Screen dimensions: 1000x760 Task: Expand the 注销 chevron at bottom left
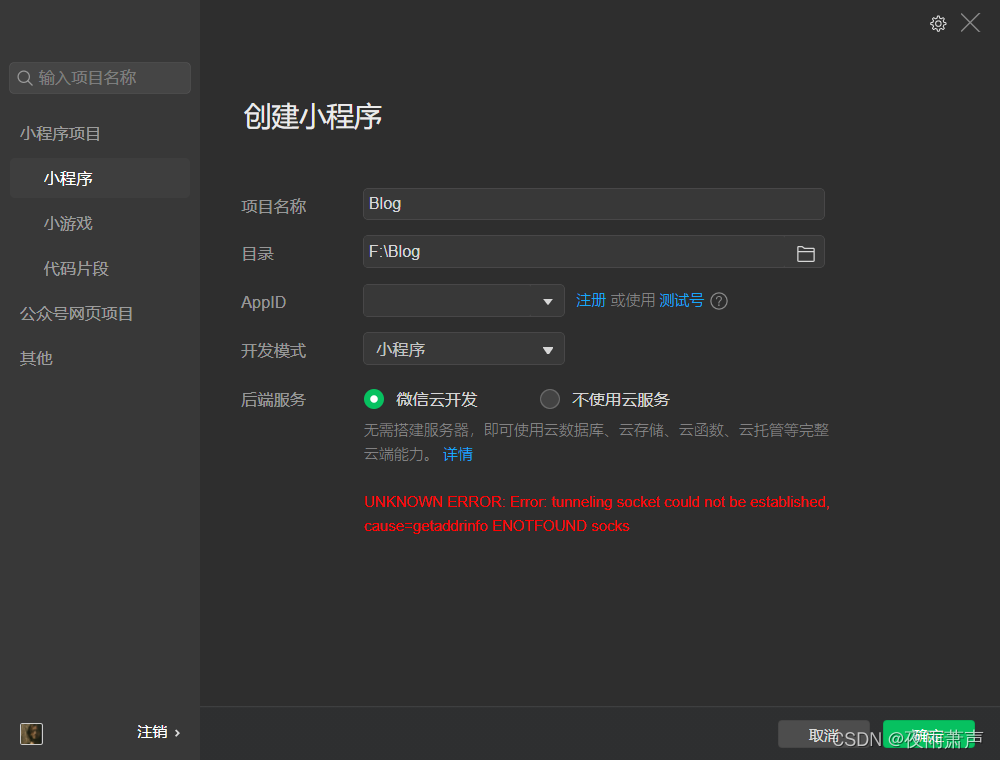(178, 732)
